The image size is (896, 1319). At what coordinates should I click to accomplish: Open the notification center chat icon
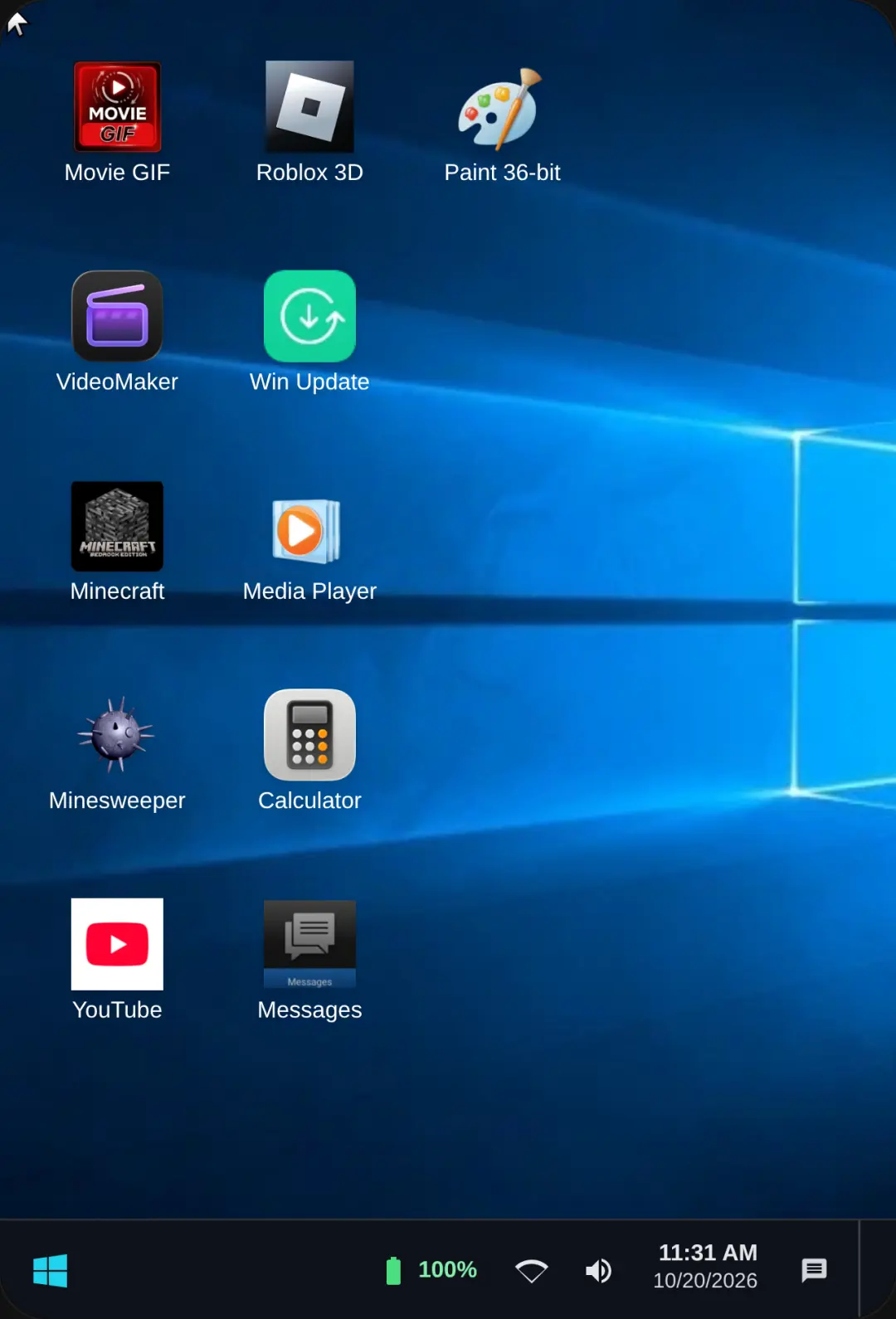[x=814, y=1270]
